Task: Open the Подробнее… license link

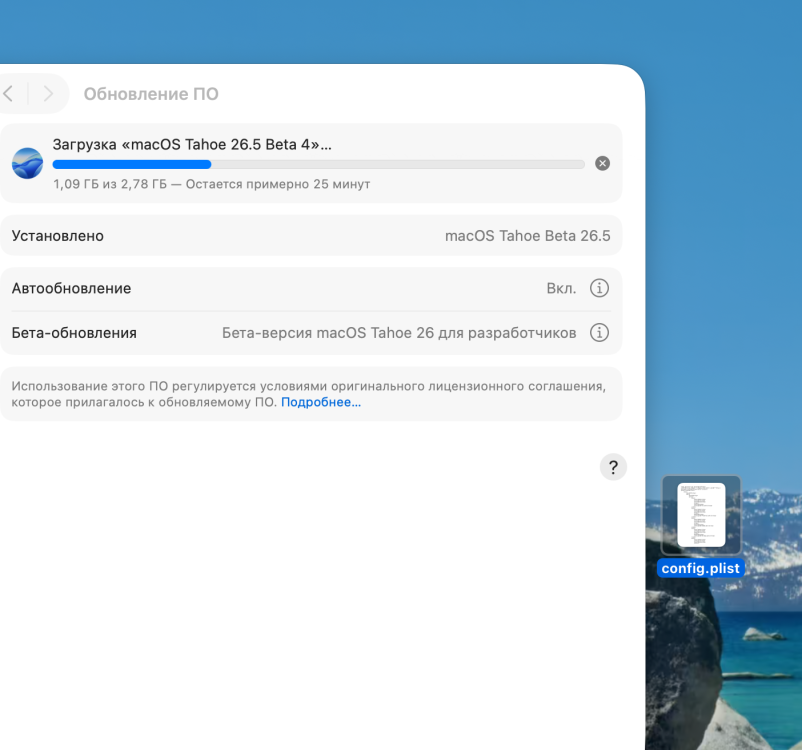Action: coord(321,402)
